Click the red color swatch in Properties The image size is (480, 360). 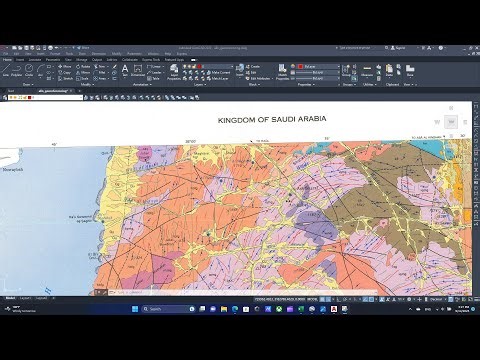pyautogui.click(x=300, y=66)
